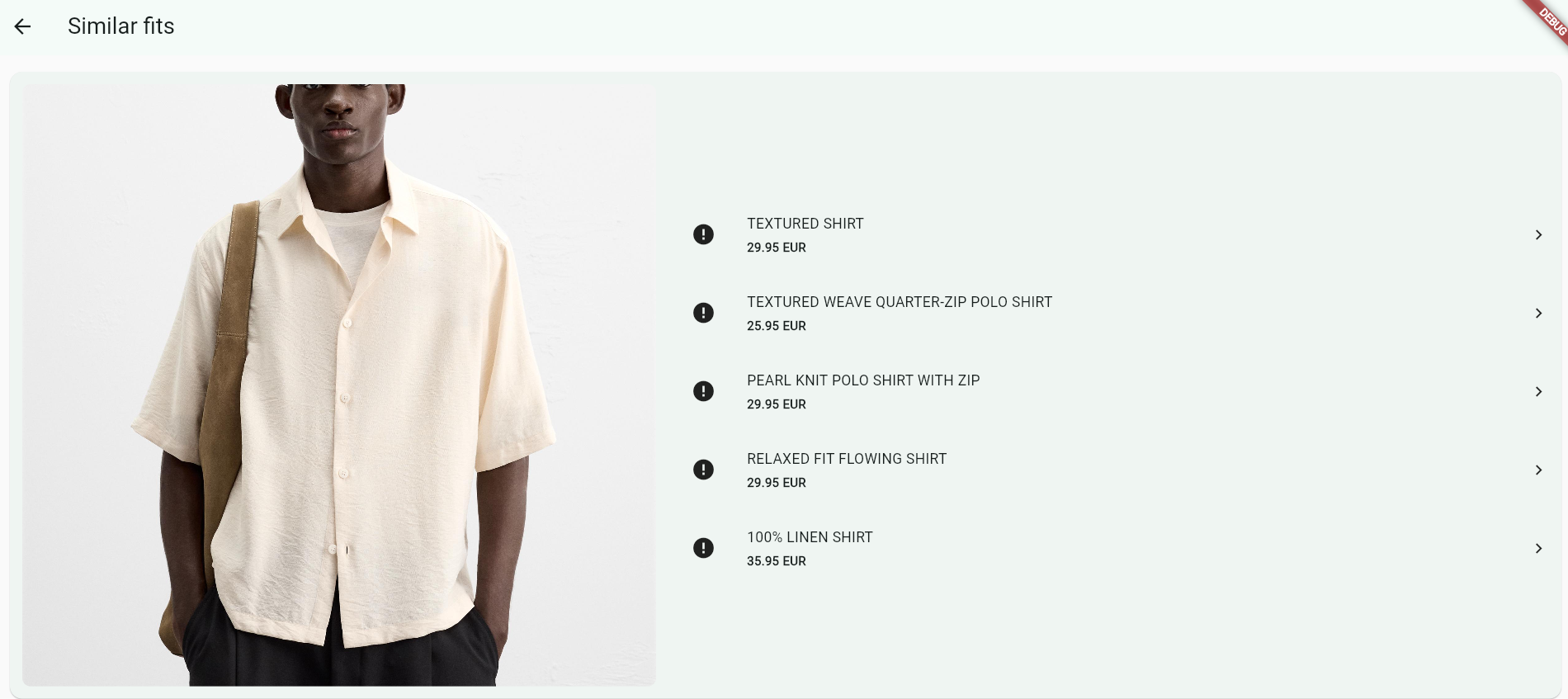Click the alert icon next to Quarter-Zip Polo
The height and width of the screenshot is (699, 1568).
703,313
